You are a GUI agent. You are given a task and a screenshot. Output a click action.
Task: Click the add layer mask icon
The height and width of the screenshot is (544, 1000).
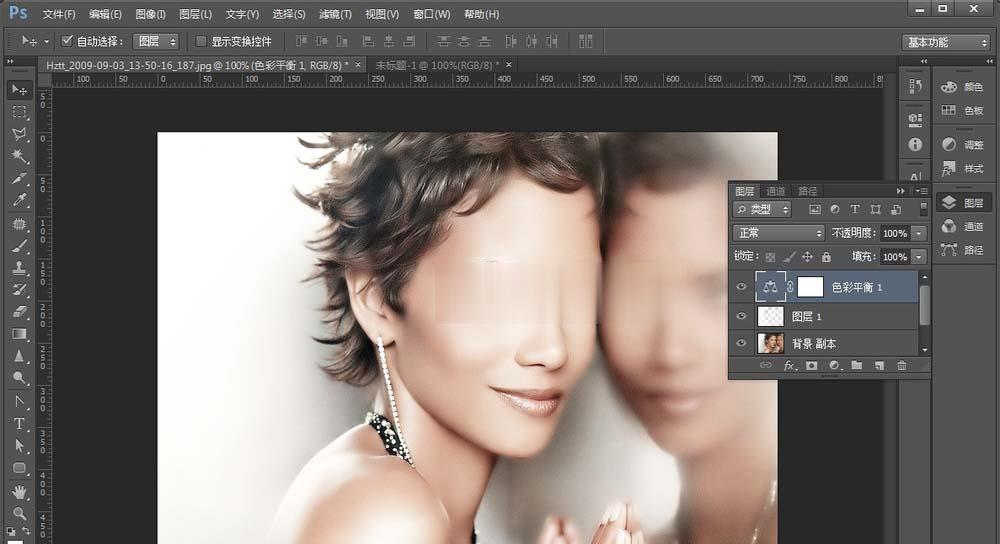pos(811,365)
